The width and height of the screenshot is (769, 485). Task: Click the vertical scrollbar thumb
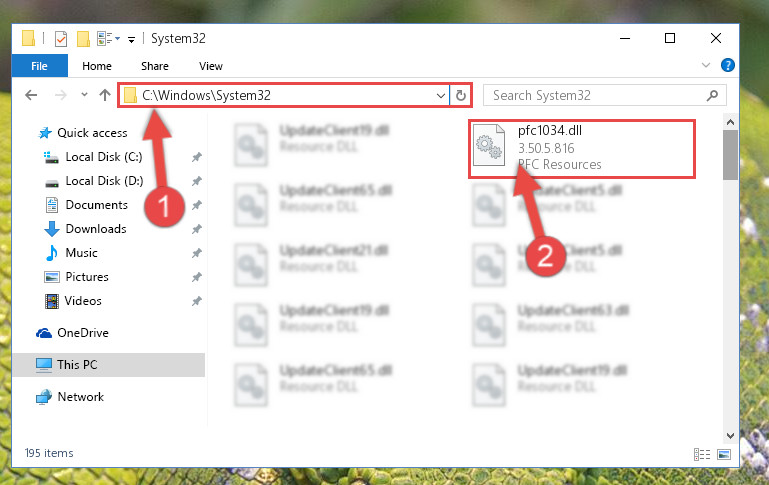[x=730, y=155]
